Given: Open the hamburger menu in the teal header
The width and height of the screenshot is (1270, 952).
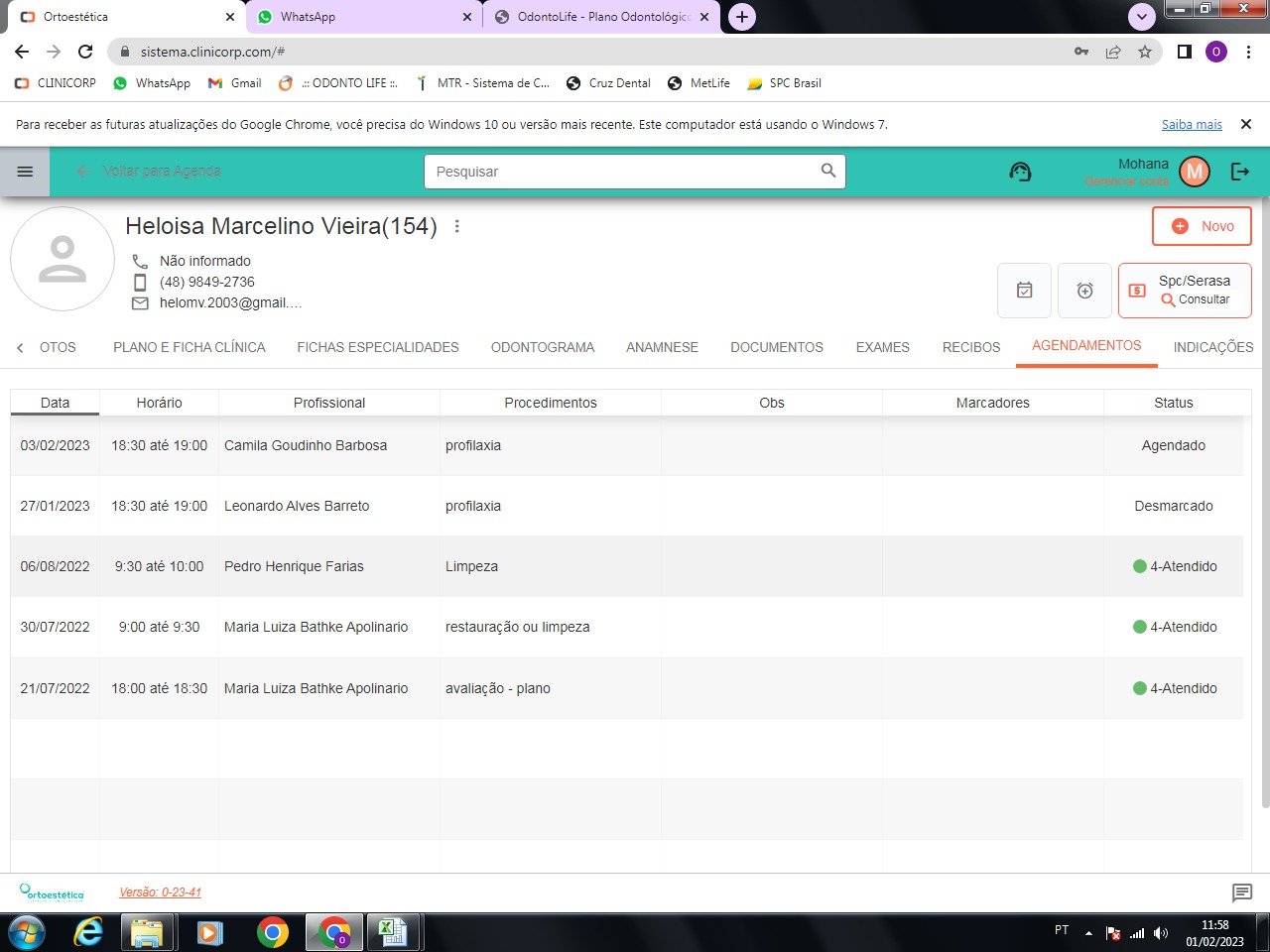Looking at the screenshot, I should point(25,172).
